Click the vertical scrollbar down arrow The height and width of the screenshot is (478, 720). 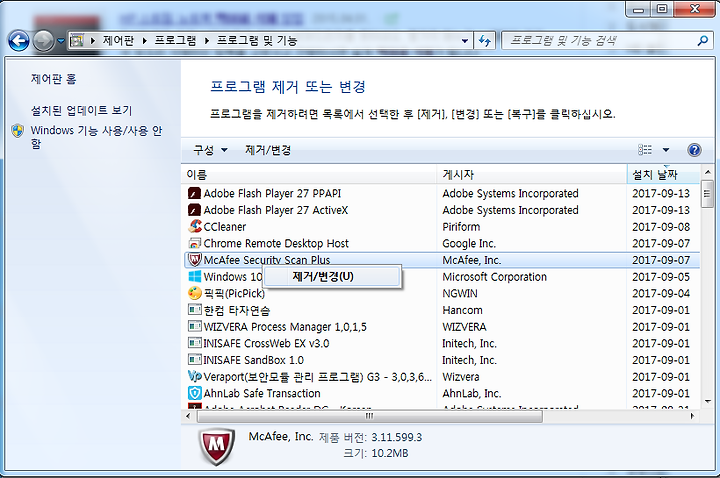707,401
